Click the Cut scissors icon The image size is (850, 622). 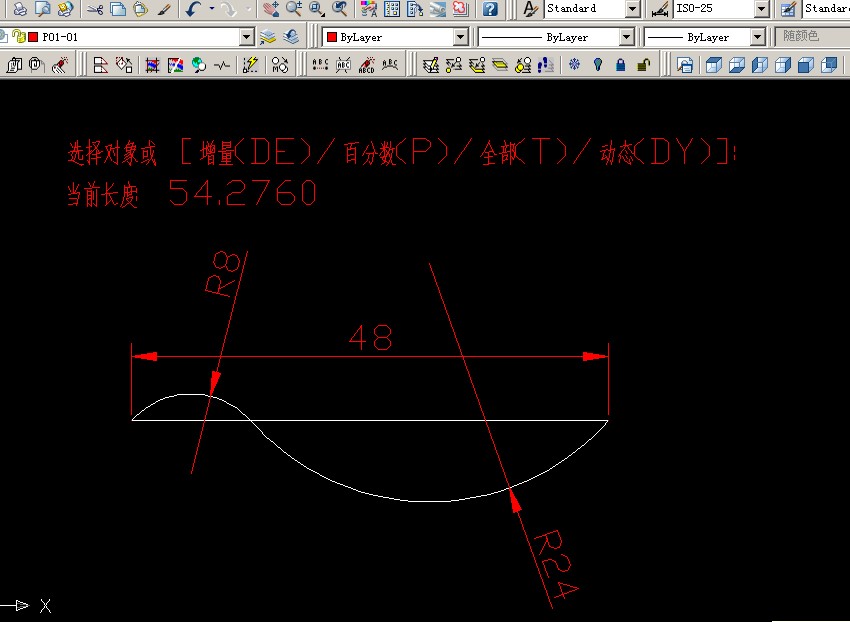95,9
